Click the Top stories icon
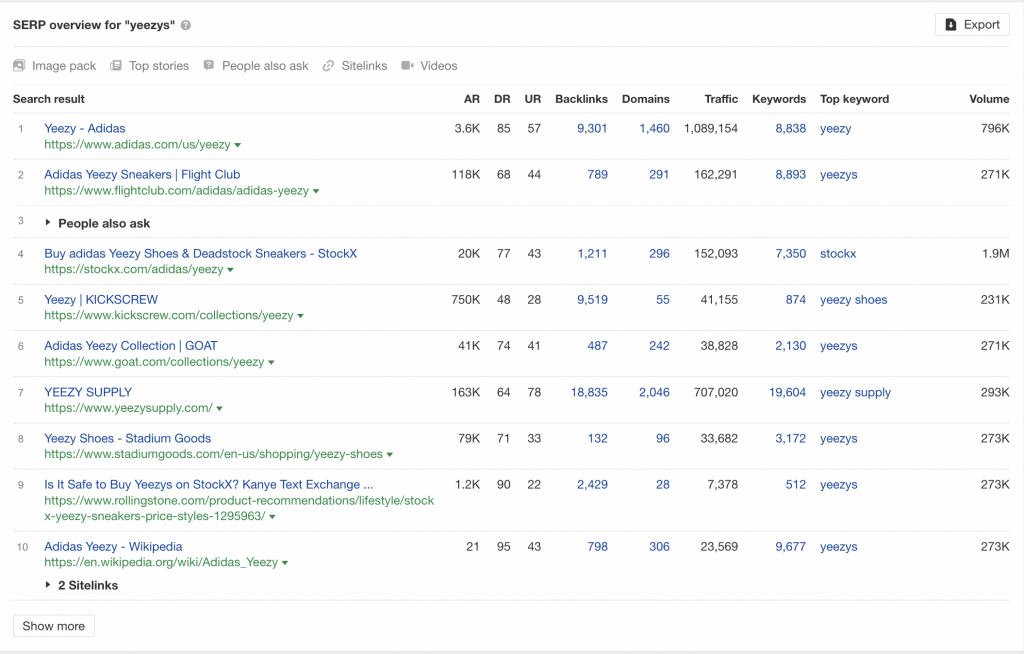The width and height of the screenshot is (1024, 654). click(x=116, y=65)
